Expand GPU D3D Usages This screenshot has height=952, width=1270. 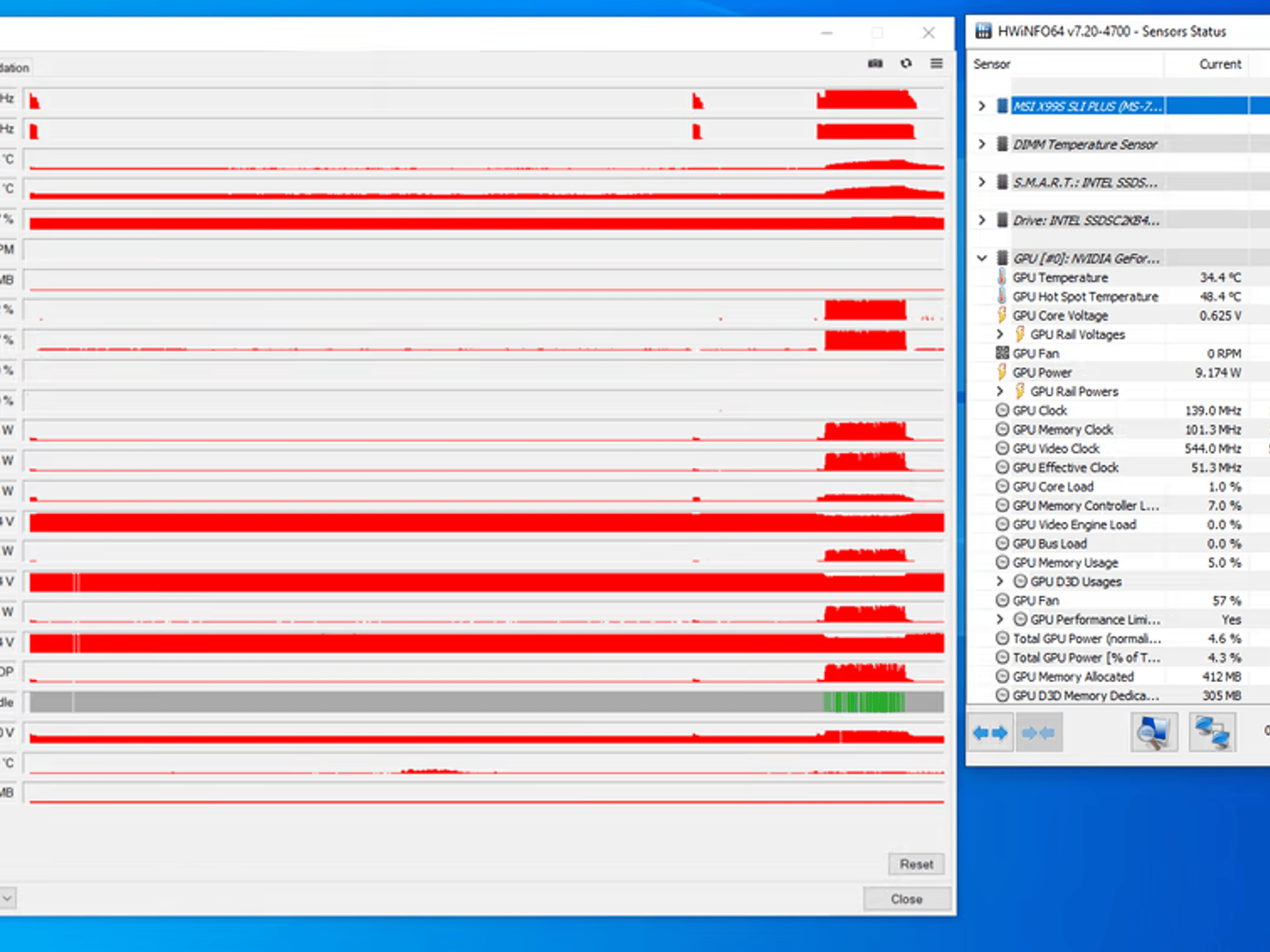pyautogui.click(x=1000, y=581)
